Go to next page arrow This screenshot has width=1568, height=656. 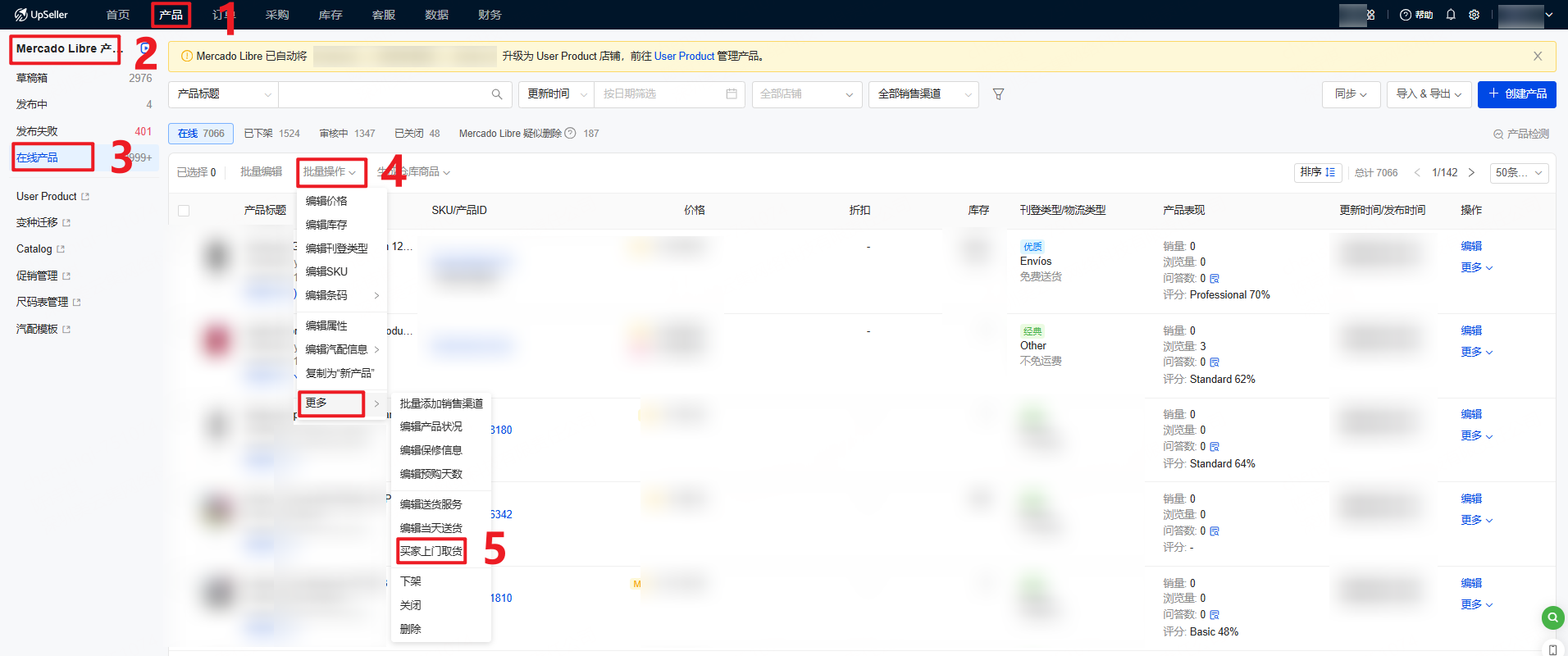tap(1471, 172)
